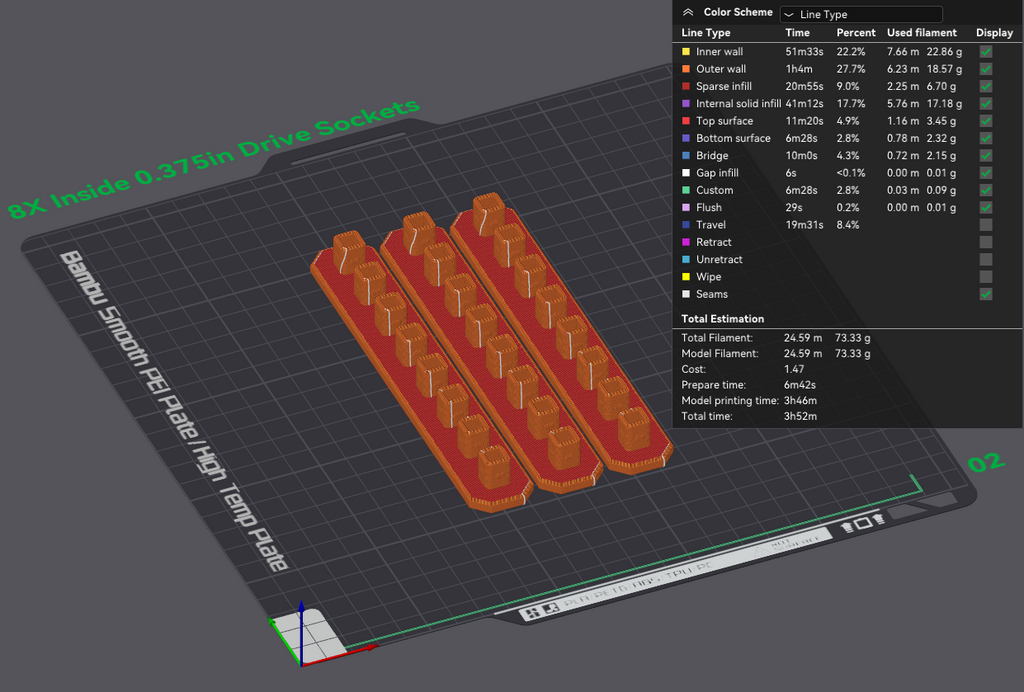Click the Model printing time '3h46m'
This screenshot has height=692, width=1024.
800,400
